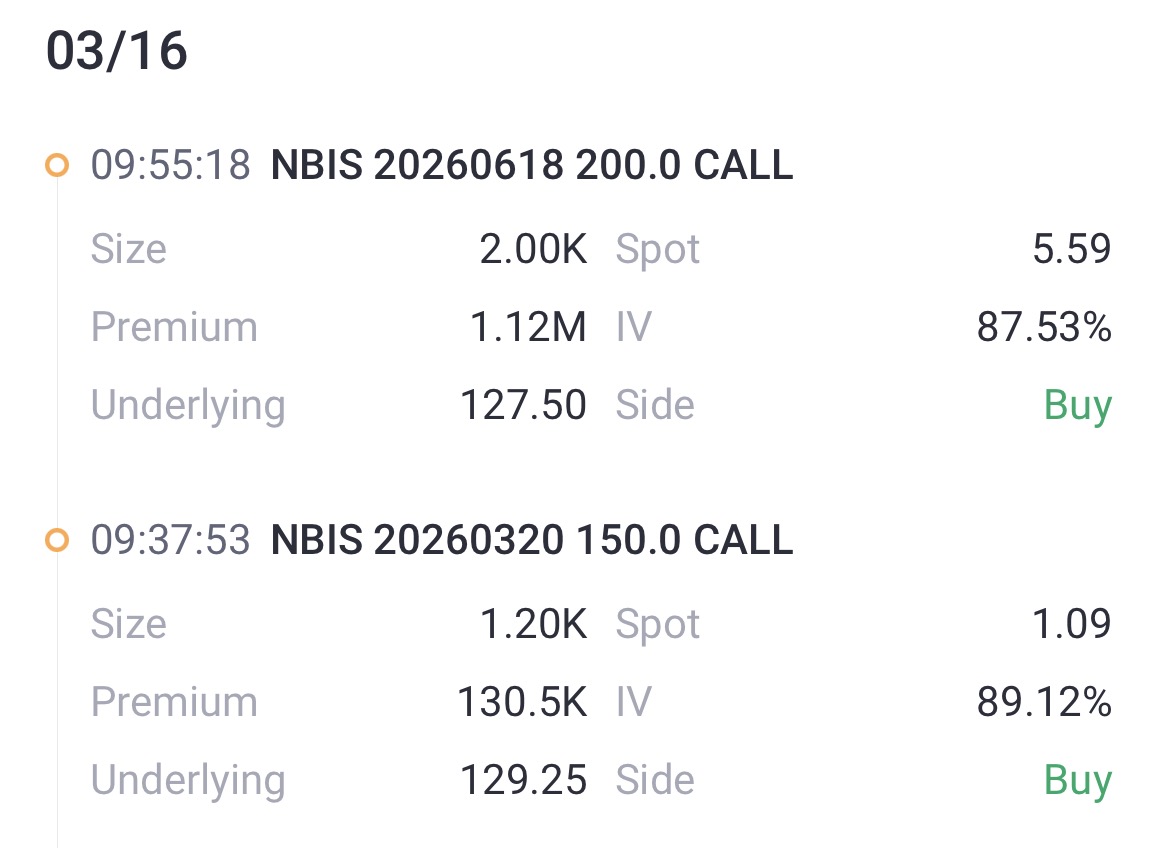The width and height of the screenshot is (1170, 848).
Task: Click the 127.50 underlying price
Action: pos(523,405)
